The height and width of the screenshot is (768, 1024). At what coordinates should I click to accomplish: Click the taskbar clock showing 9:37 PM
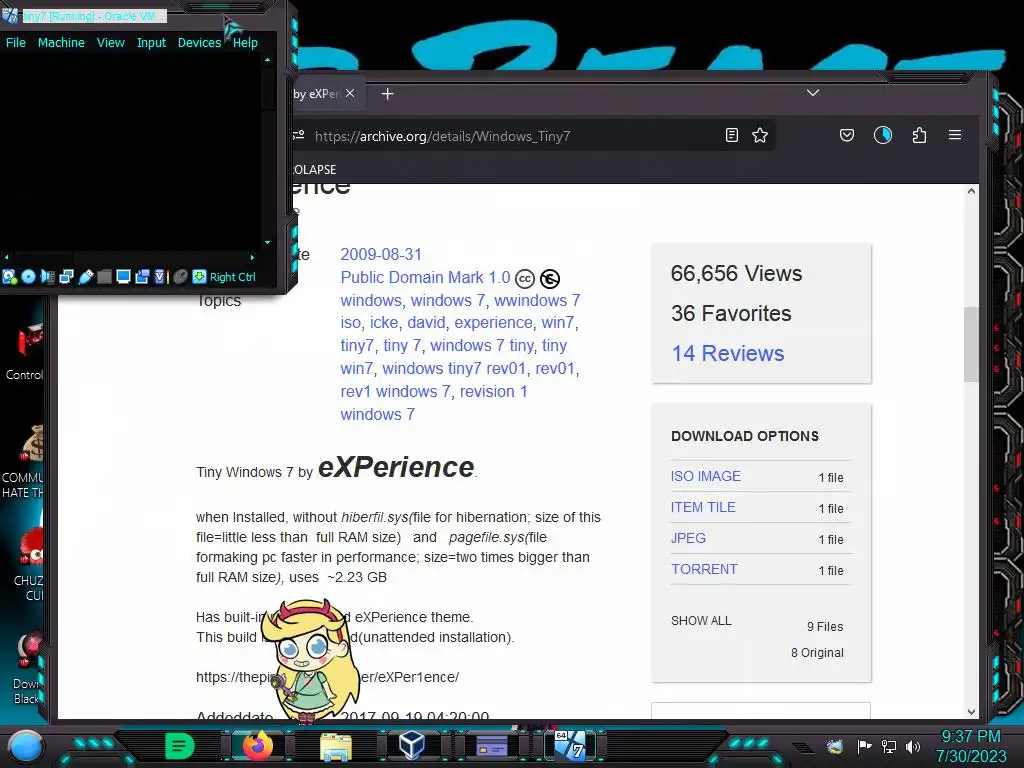pos(971,746)
